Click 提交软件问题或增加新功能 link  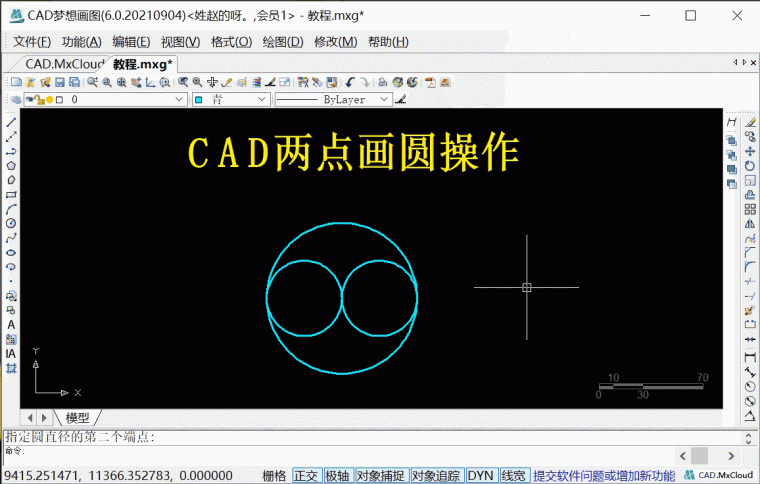point(604,476)
